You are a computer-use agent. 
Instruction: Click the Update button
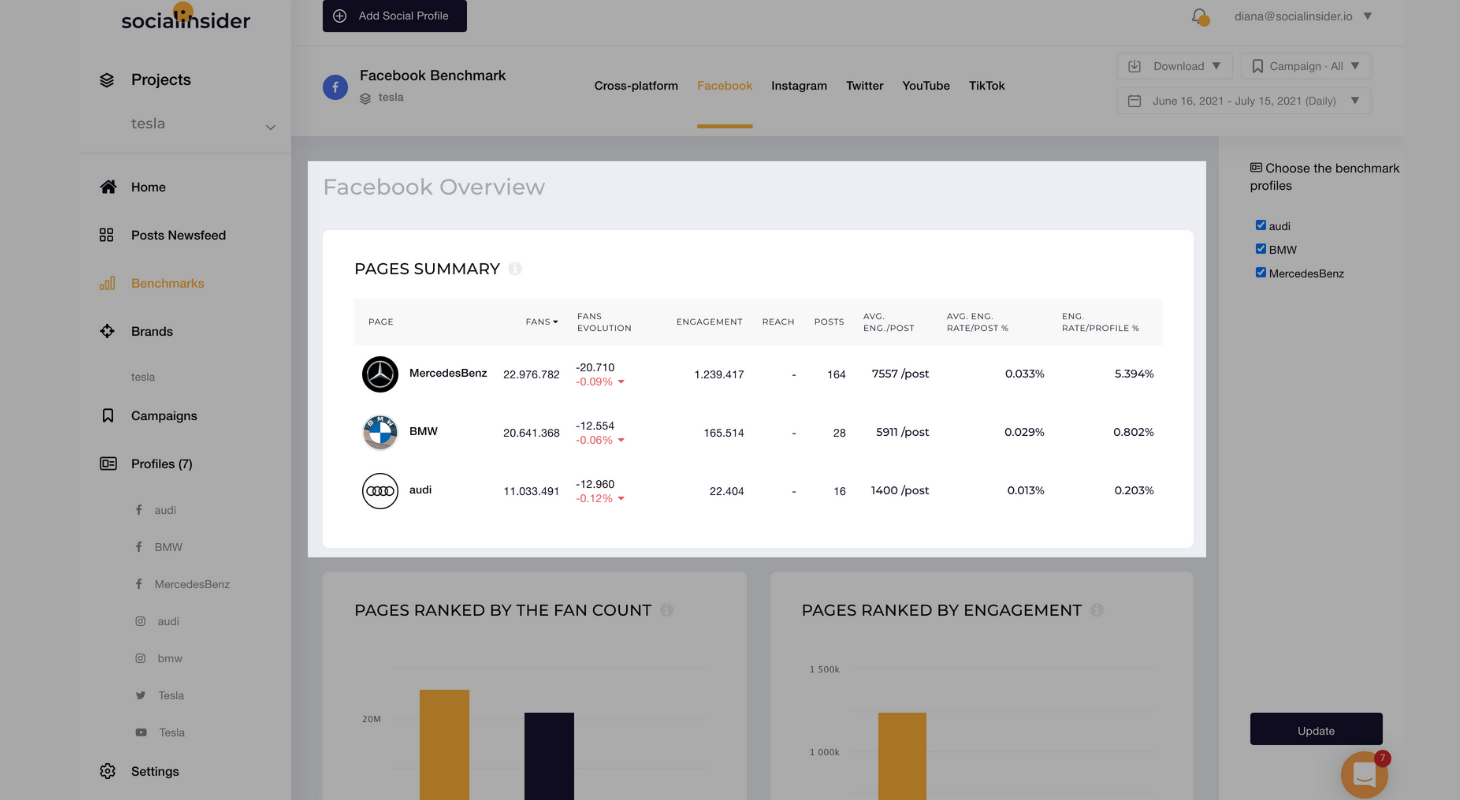[x=1316, y=730]
